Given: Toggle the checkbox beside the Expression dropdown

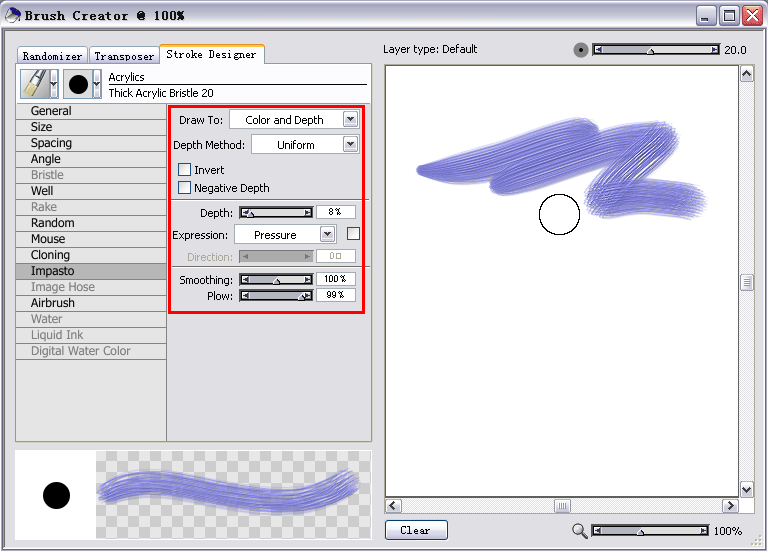Looking at the screenshot, I should (x=353, y=234).
